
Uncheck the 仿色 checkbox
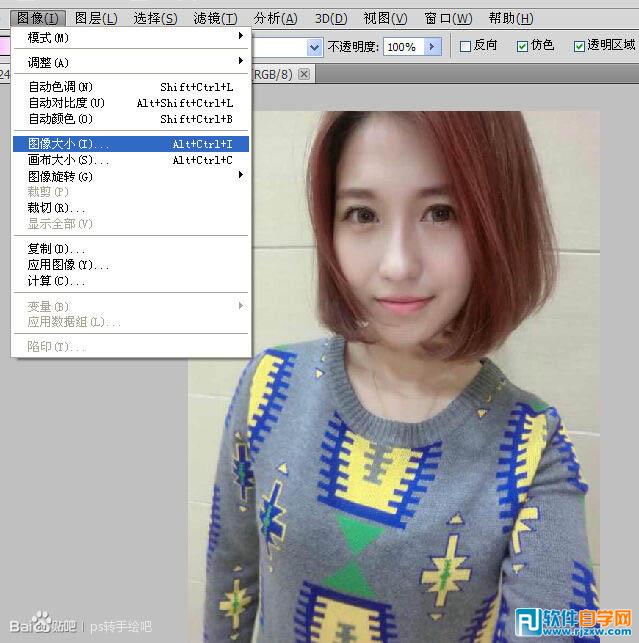522,46
